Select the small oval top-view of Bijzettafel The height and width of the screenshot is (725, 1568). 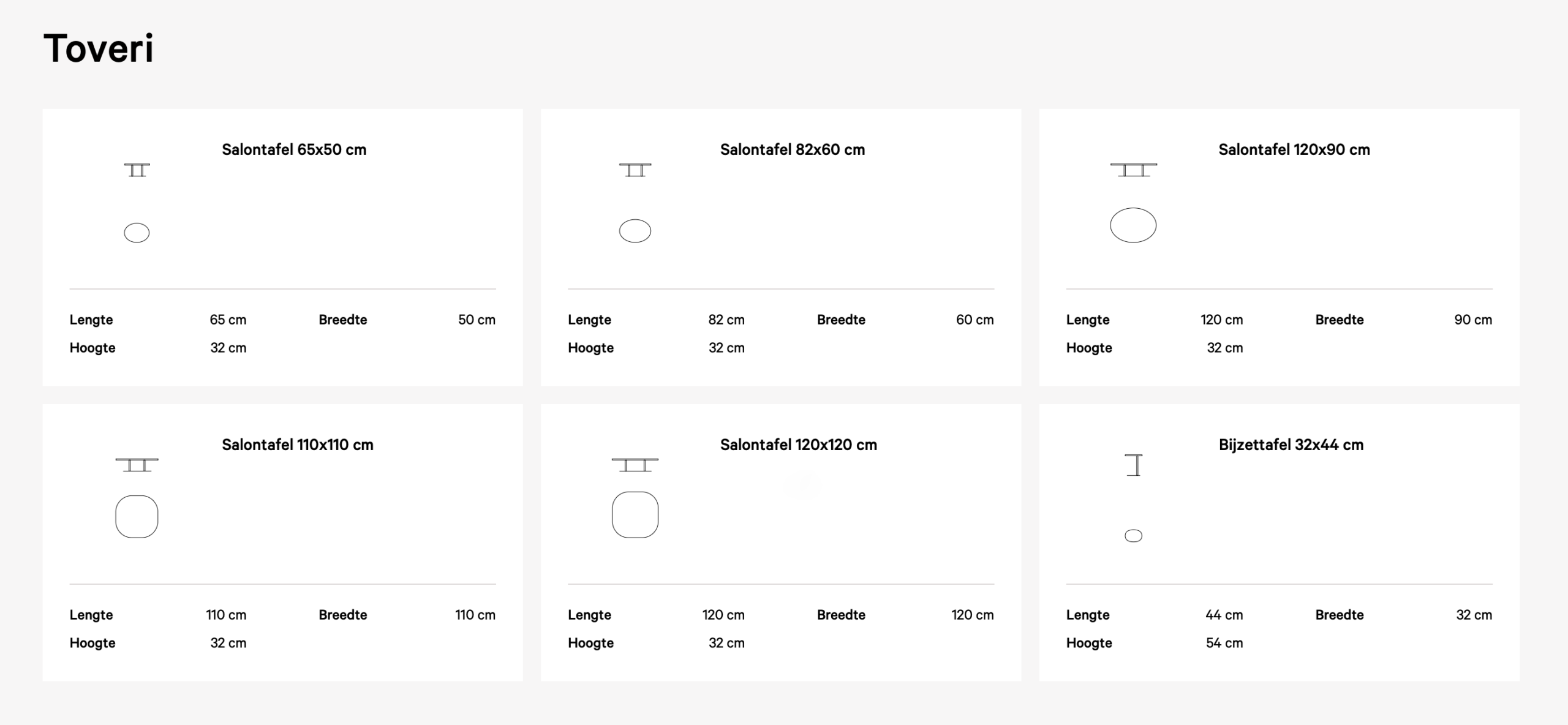point(1133,536)
